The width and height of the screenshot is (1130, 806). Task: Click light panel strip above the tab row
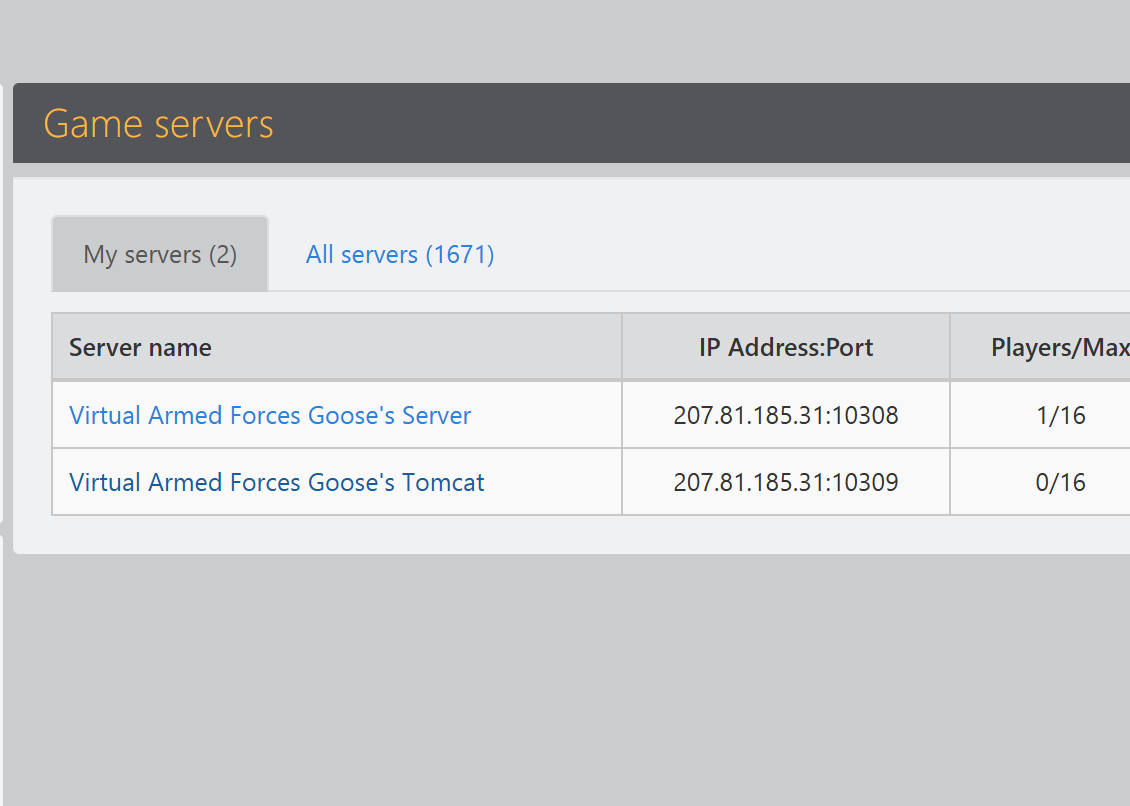pyautogui.click(x=570, y=196)
